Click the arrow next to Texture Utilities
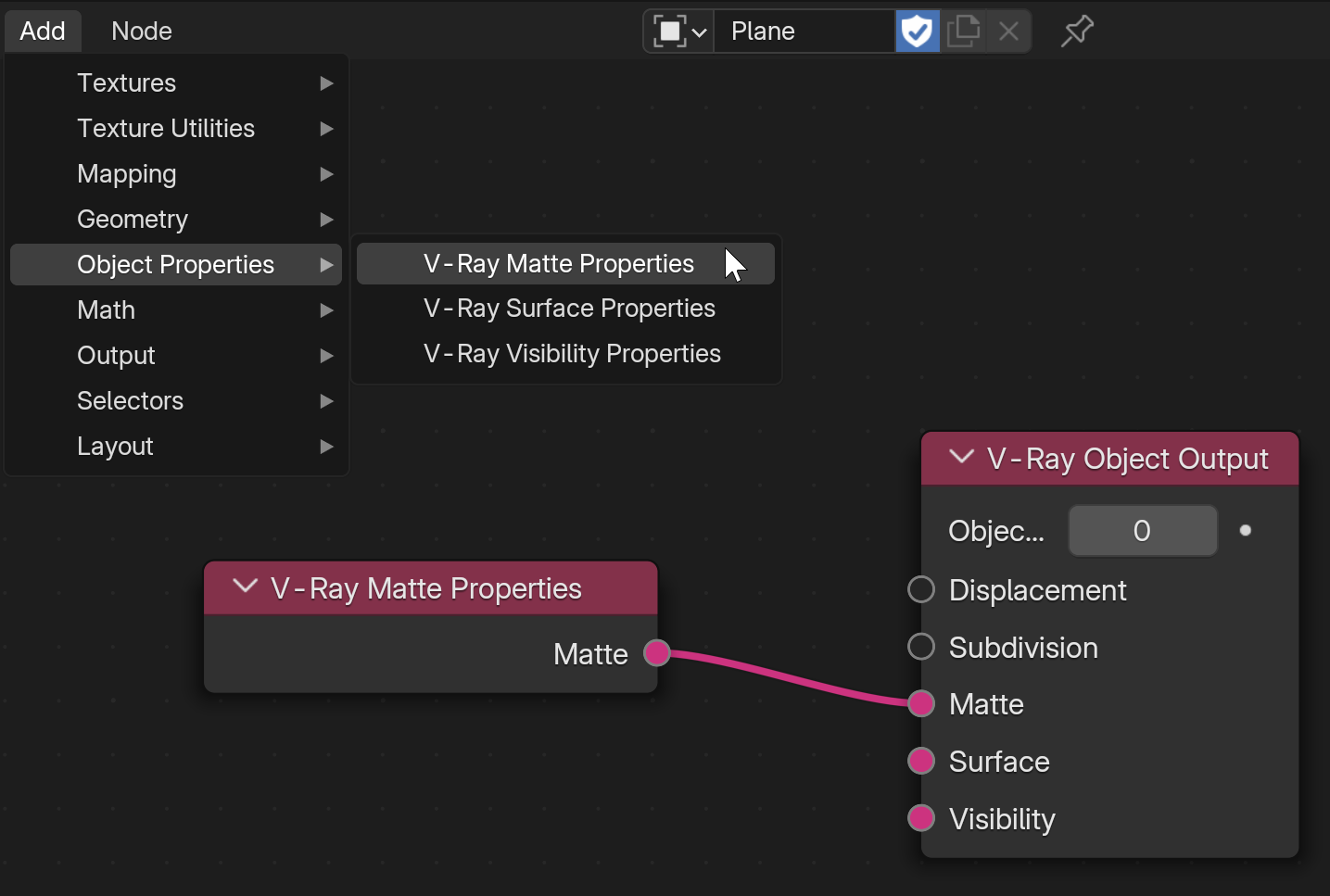 pos(326,129)
